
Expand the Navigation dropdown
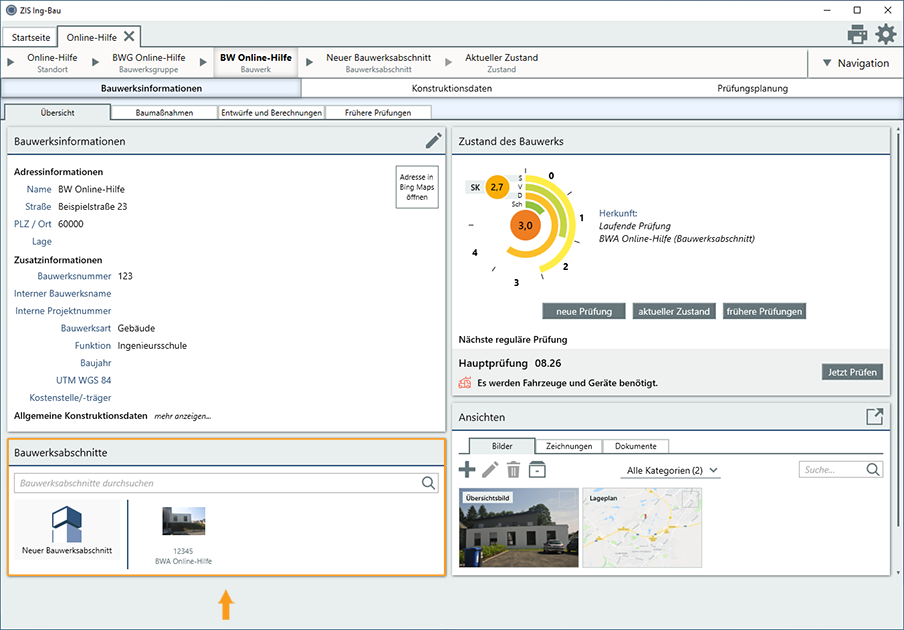(x=855, y=63)
